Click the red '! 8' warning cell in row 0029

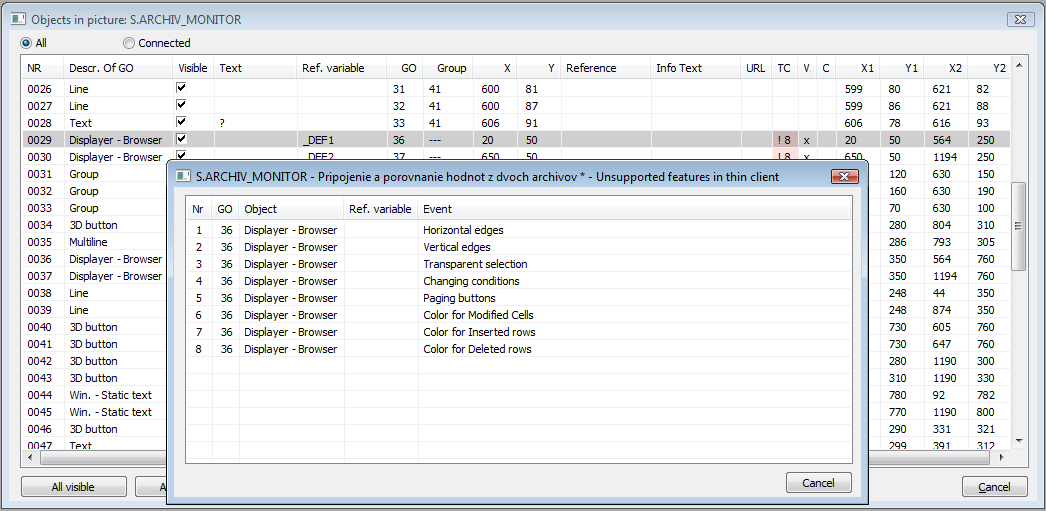pos(783,140)
